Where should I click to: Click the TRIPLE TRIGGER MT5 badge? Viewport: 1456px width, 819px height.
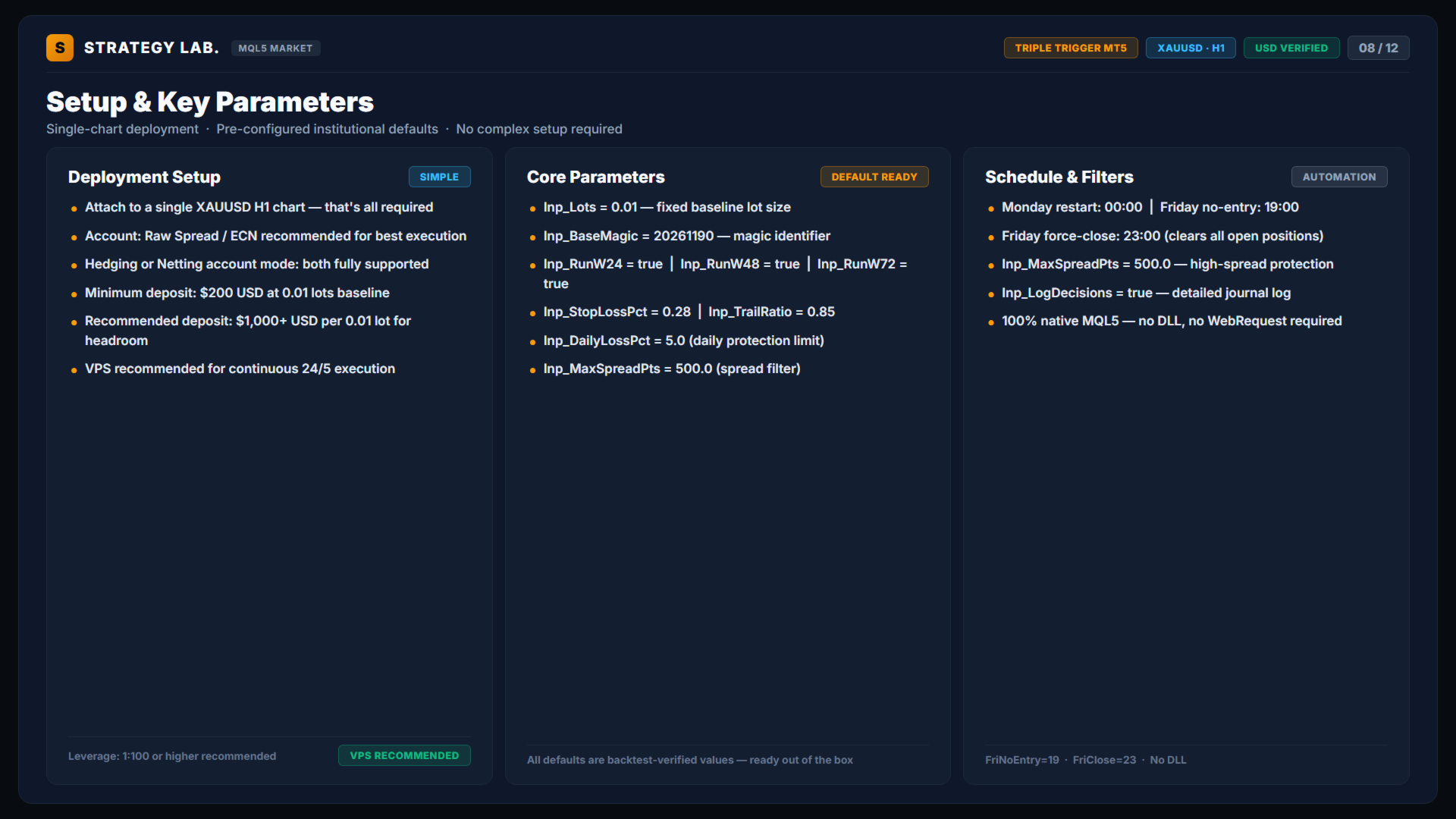(x=1071, y=48)
